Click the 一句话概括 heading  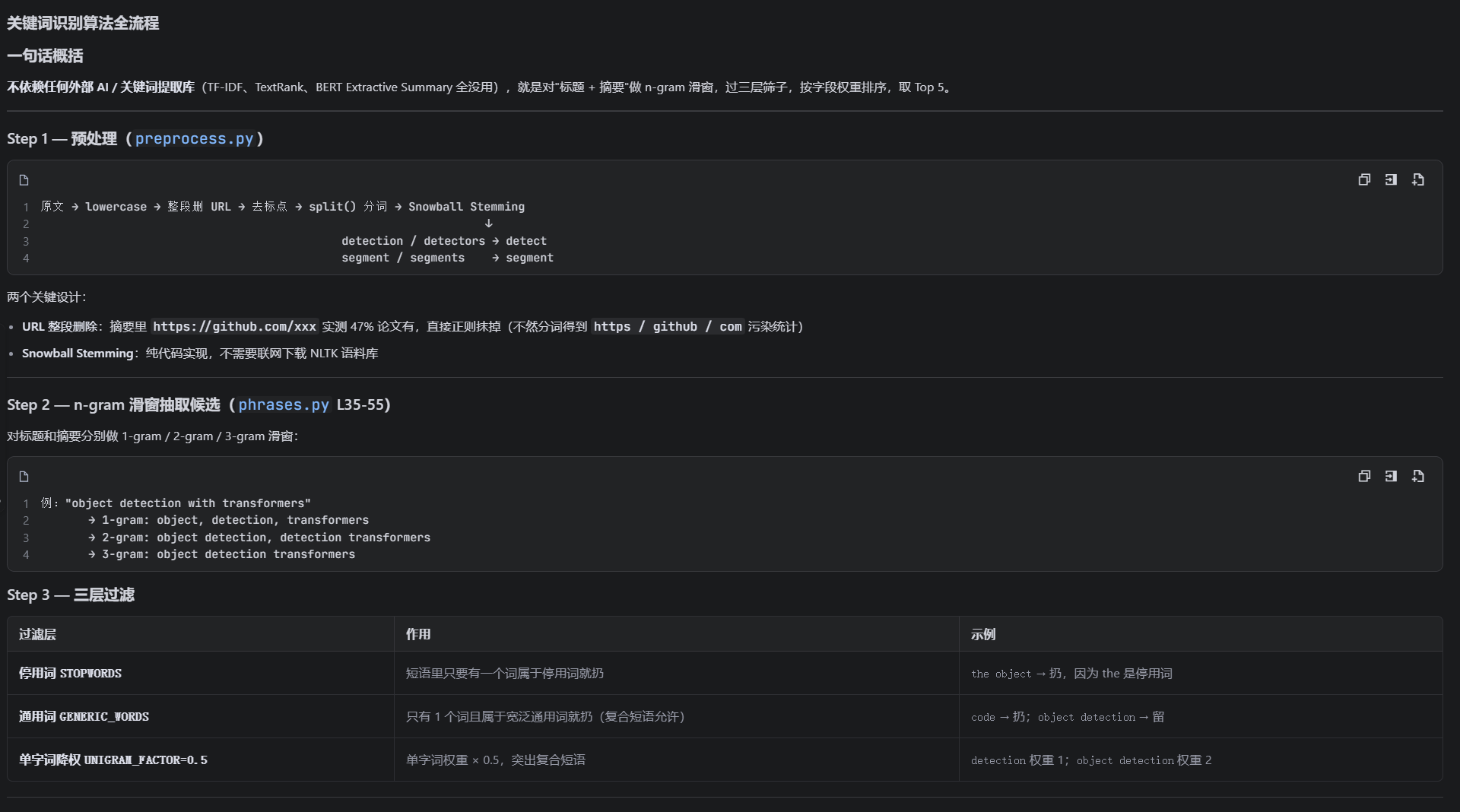[45, 56]
